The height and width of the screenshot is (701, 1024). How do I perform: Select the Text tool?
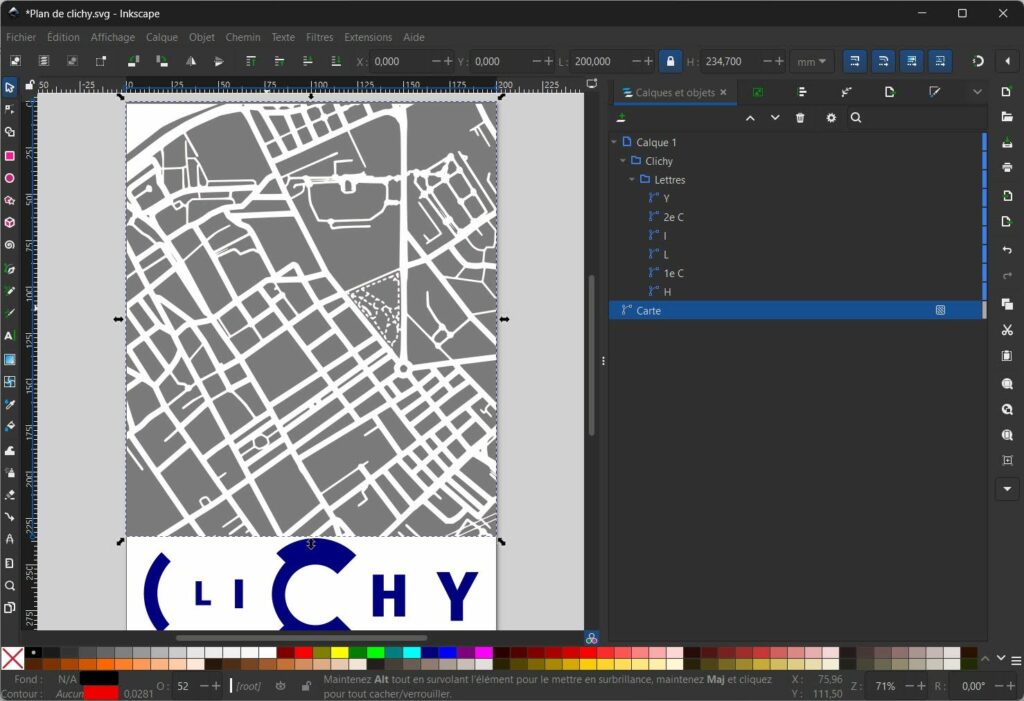click(x=9, y=336)
